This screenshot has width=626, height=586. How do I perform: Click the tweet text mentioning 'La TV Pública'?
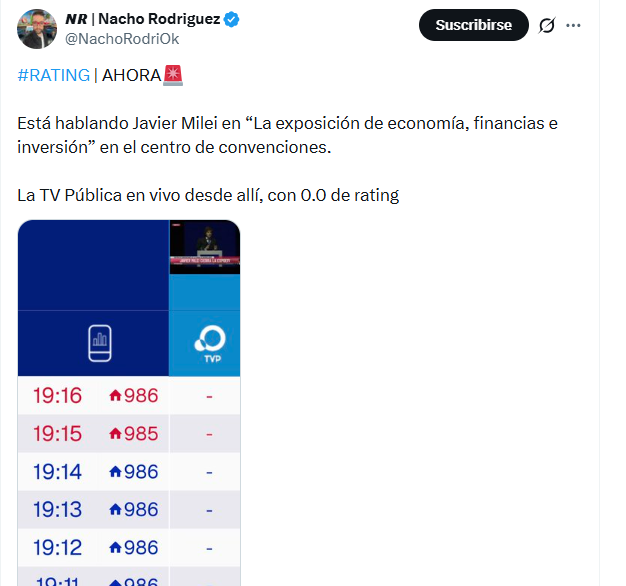(x=208, y=195)
